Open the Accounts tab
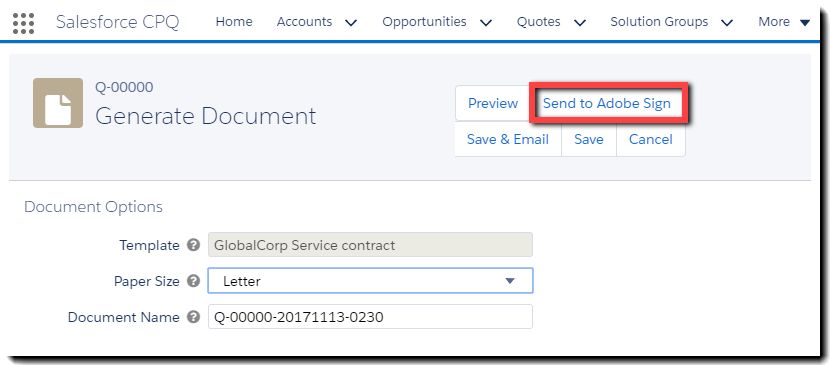830x365 pixels. 304,22
